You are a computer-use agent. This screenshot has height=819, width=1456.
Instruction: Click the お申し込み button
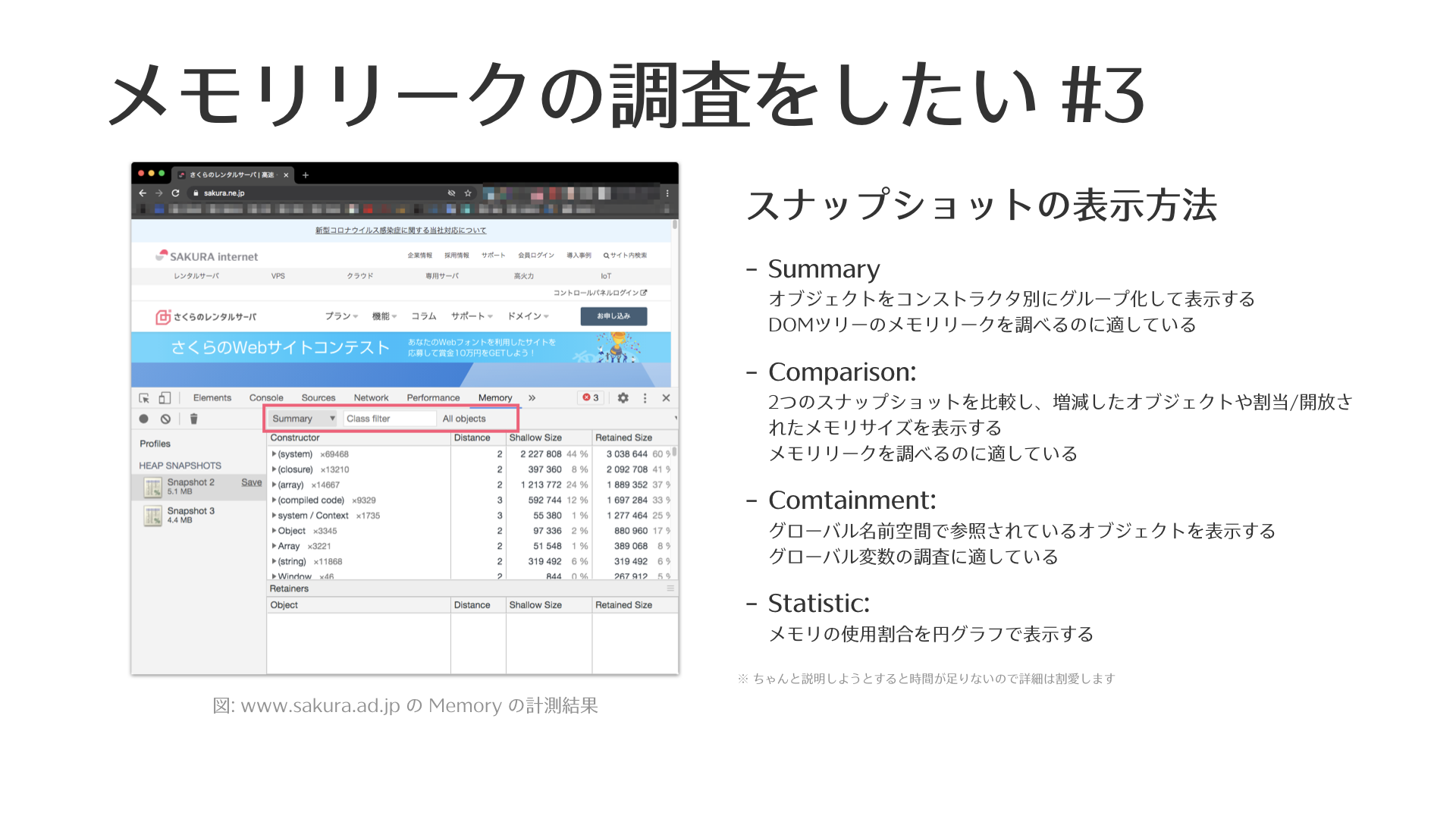click(x=613, y=316)
